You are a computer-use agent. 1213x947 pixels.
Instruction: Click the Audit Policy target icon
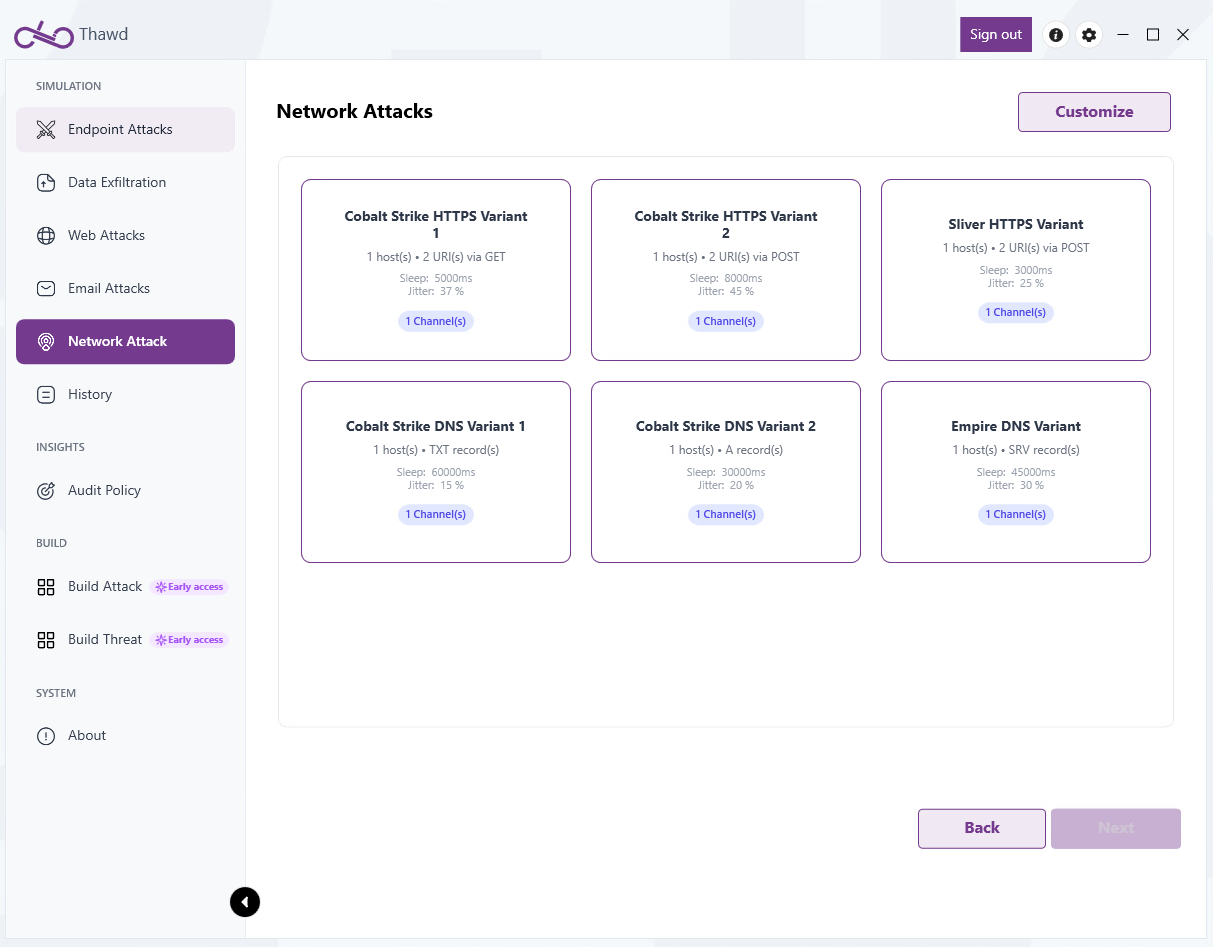[x=46, y=491]
